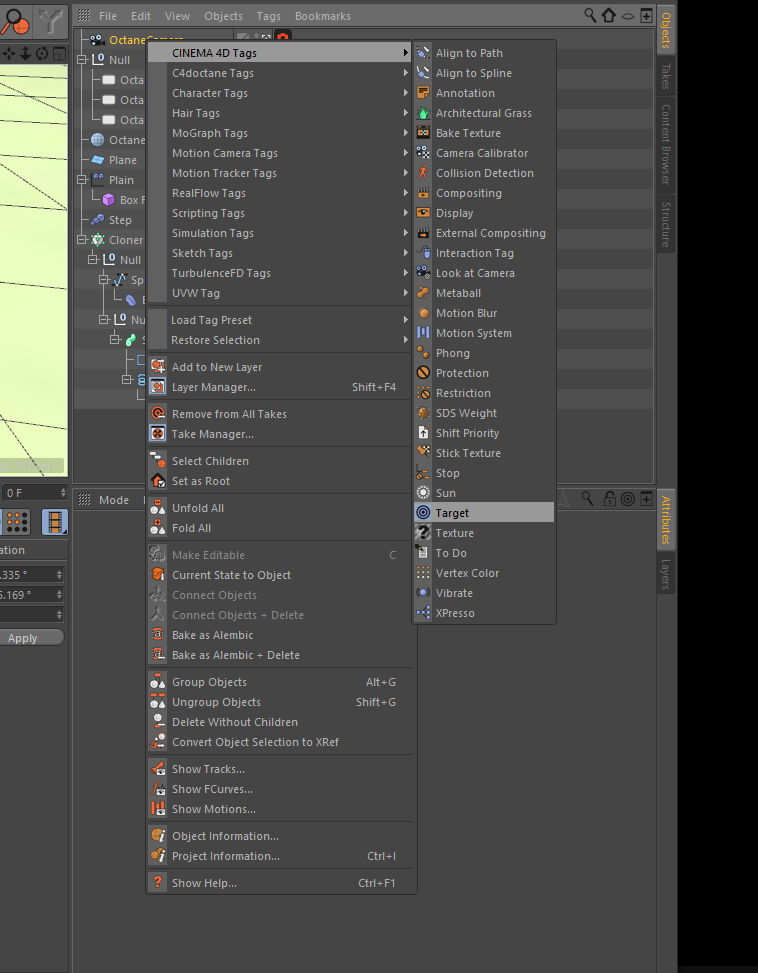
Task: Select the Target tag entry
Action: [x=484, y=513]
